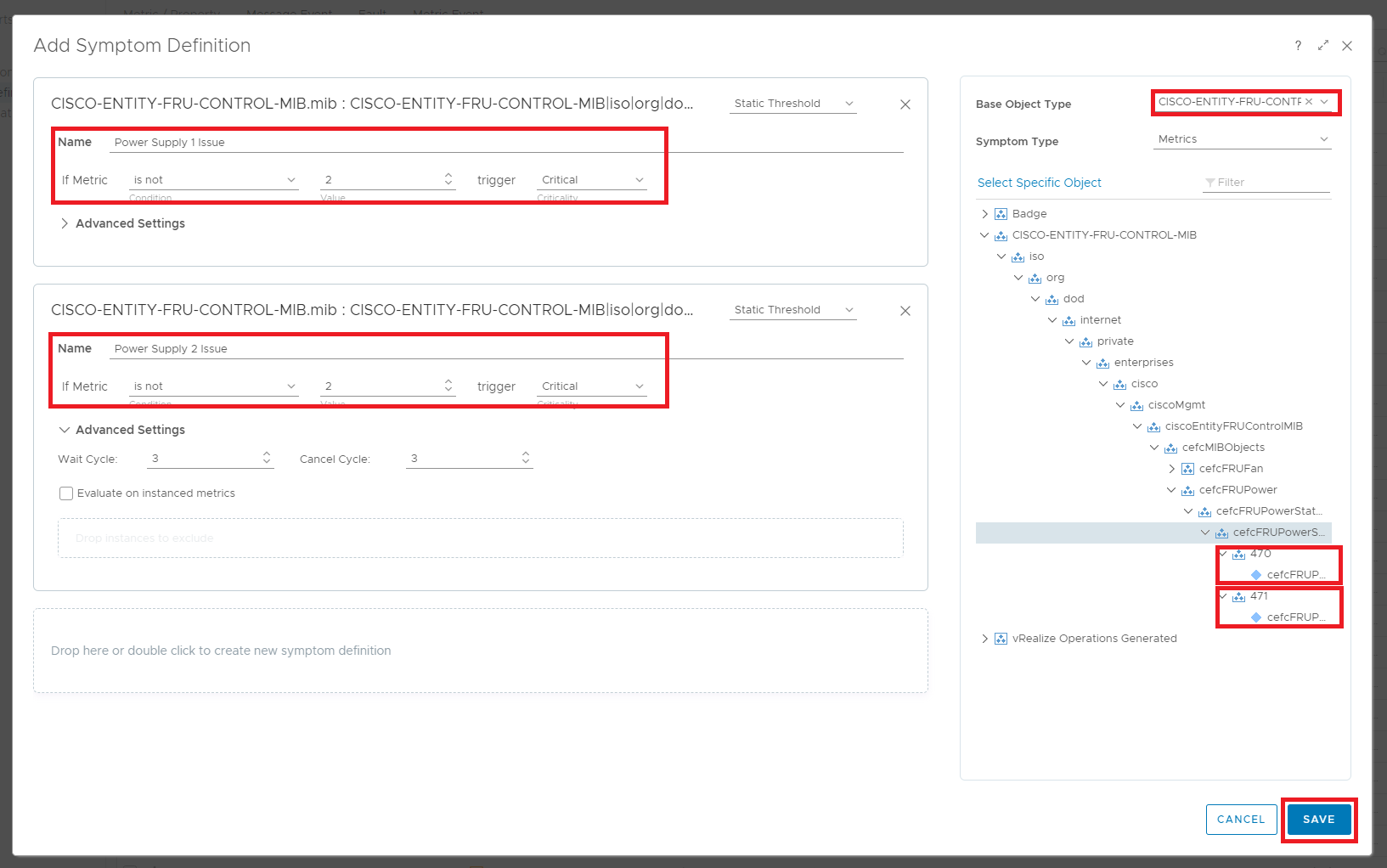The width and height of the screenshot is (1387, 868).
Task: Click the Filter funnel icon
Action: click(1209, 183)
